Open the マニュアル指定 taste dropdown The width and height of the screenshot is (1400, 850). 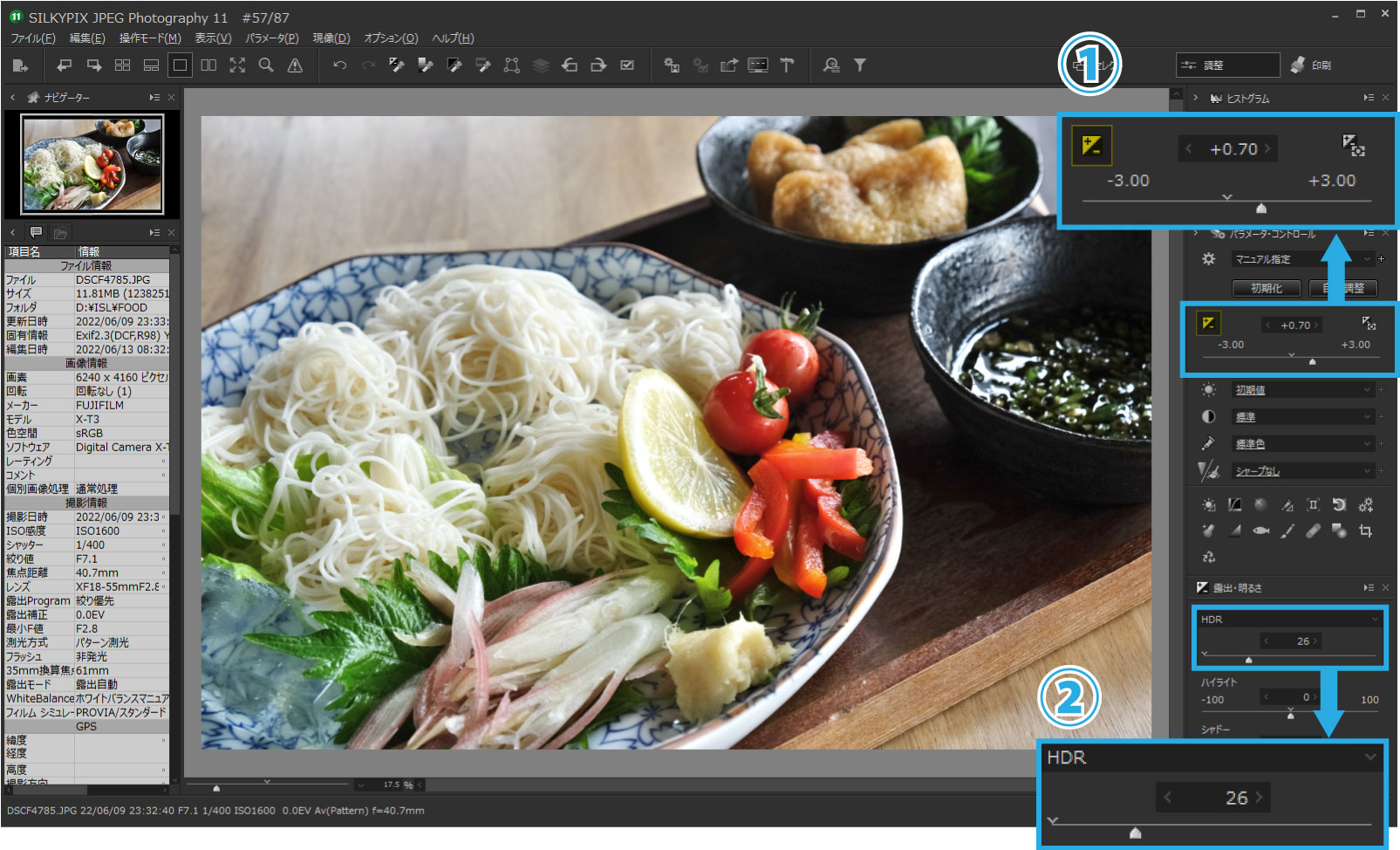coord(1302,259)
